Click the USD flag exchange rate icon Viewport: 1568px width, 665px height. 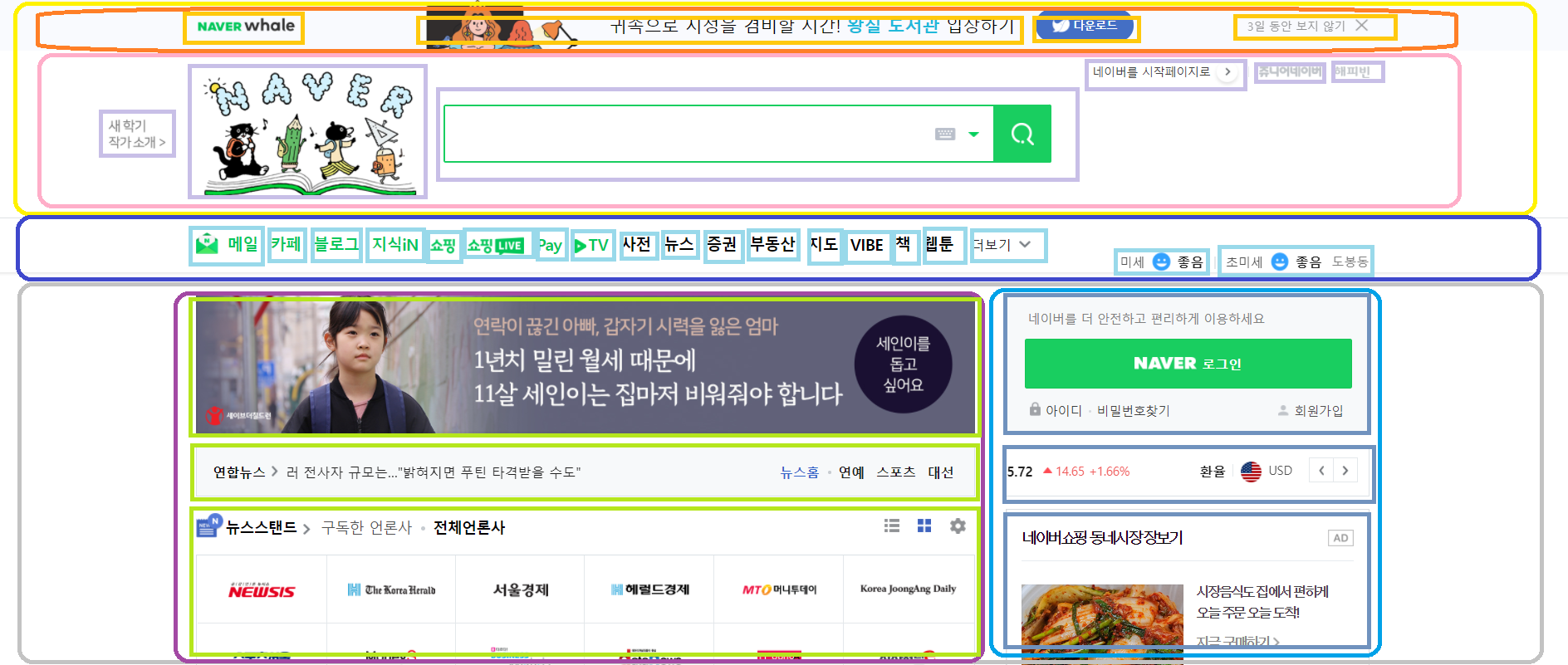pos(1251,472)
